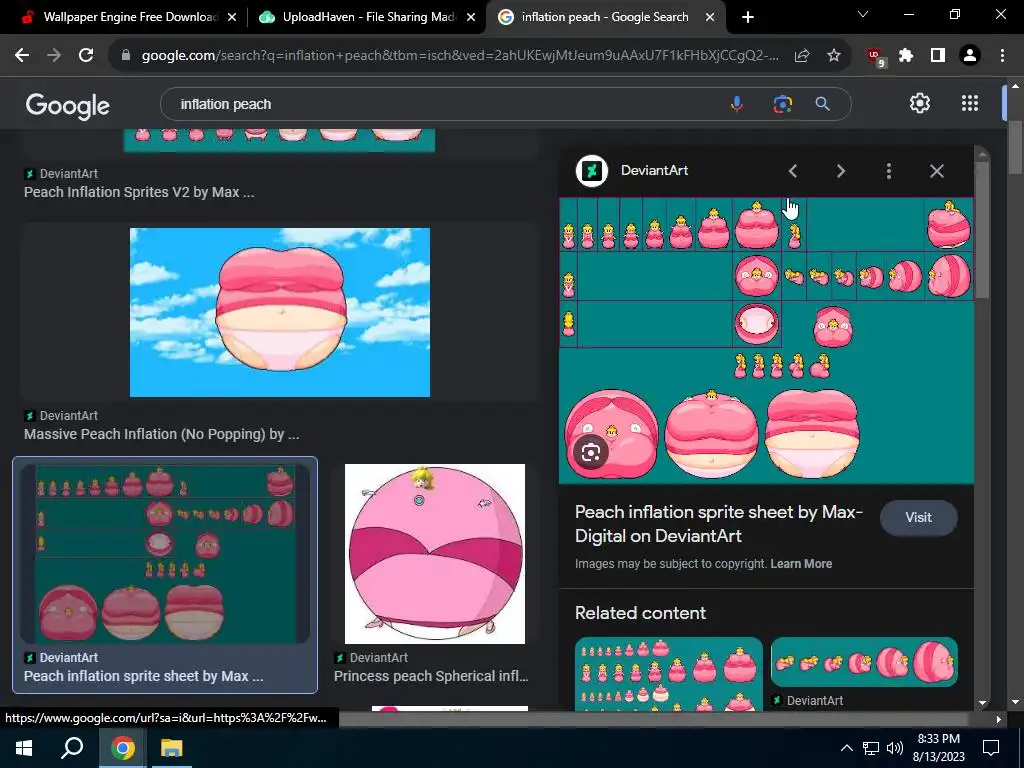Close the image preview panel

(x=936, y=171)
